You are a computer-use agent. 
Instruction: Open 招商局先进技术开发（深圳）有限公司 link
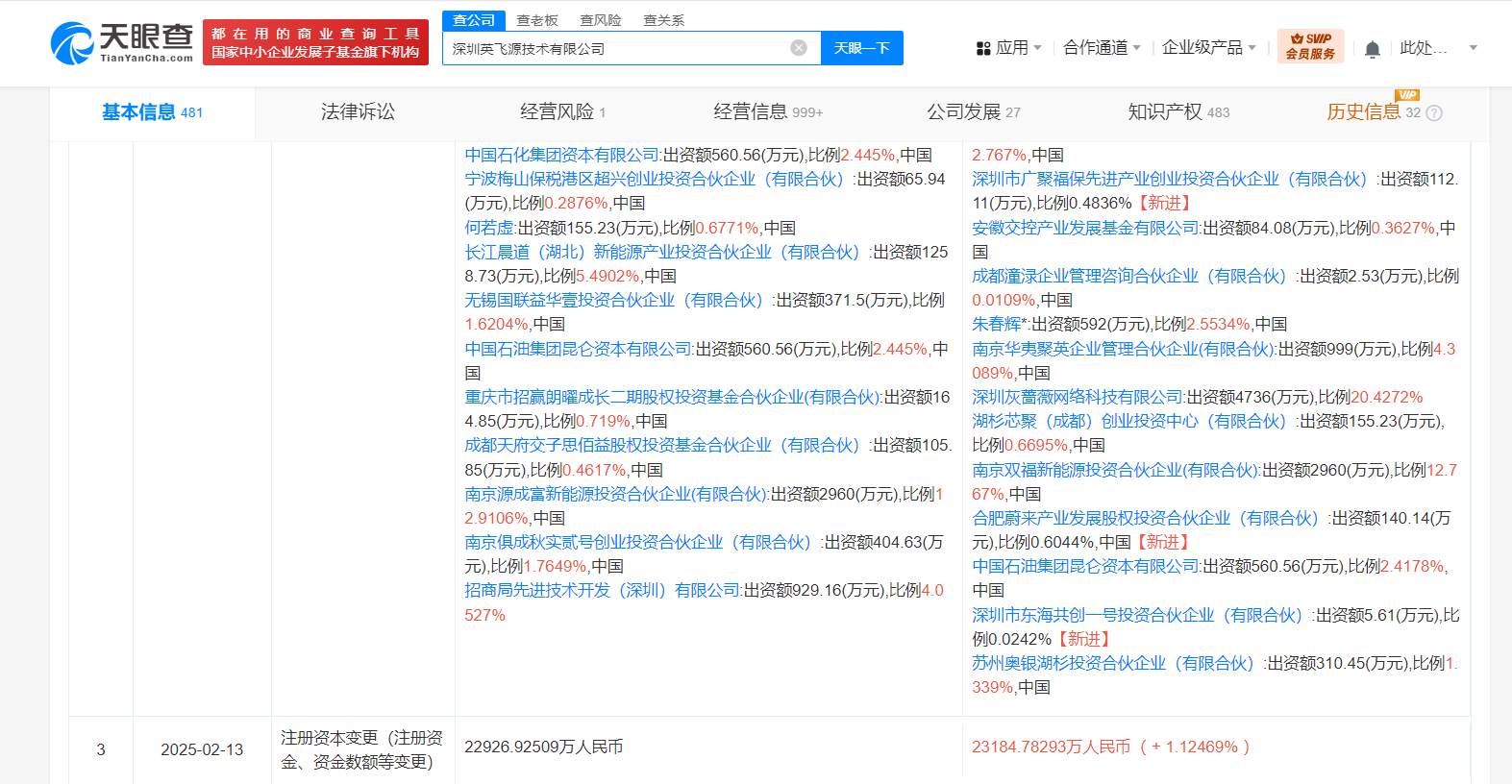(x=602, y=590)
